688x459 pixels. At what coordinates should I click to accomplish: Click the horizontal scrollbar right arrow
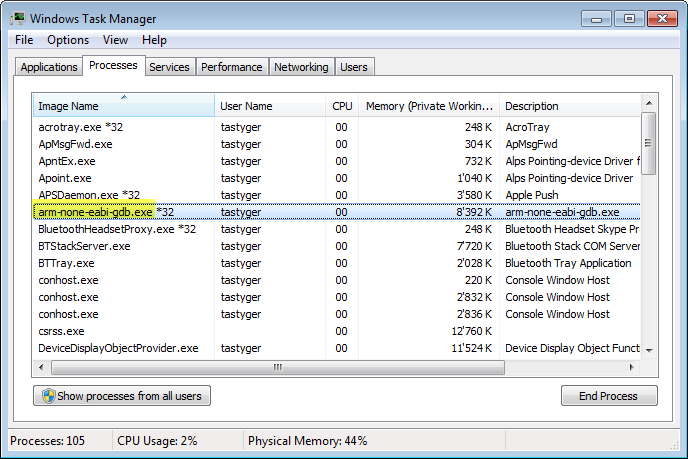(x=631, y=367)
